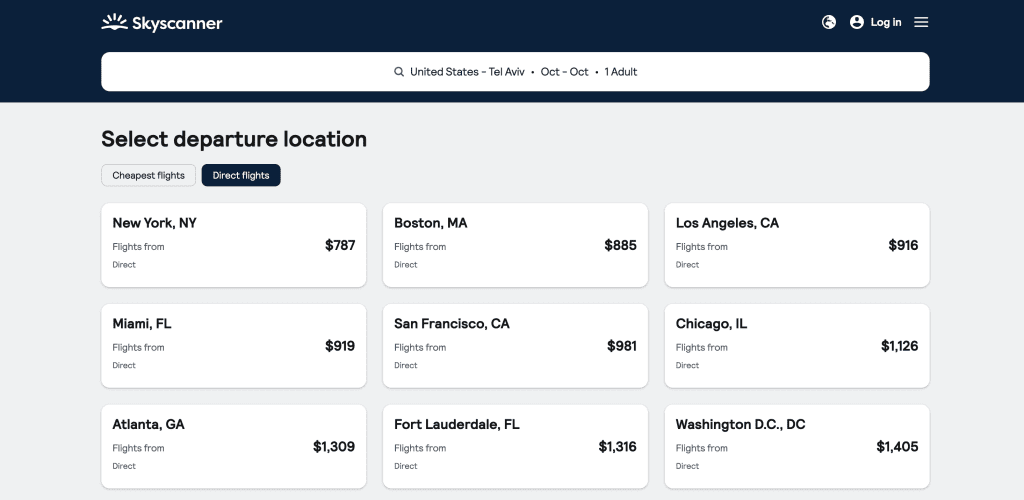Click the magnifier search icon
Viewport: 1024px width, 500px height.
tap(399, 72)
